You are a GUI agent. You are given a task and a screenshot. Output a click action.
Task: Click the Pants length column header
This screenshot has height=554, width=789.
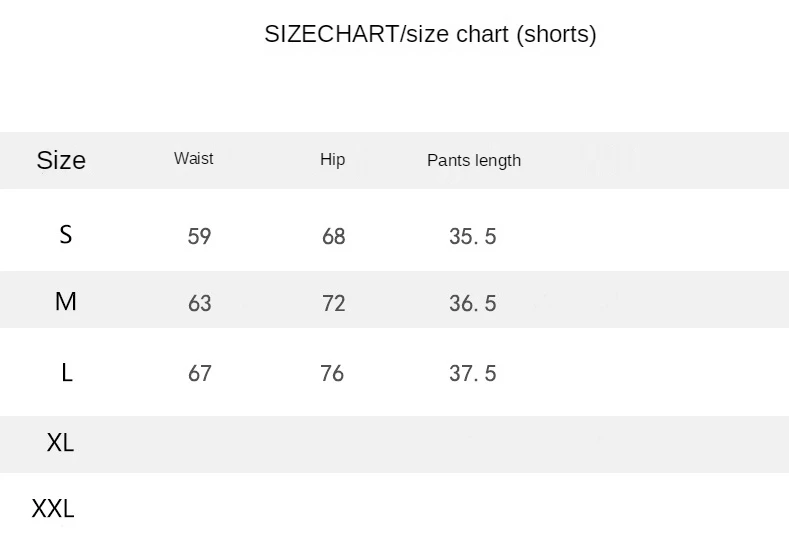[474, 160]
